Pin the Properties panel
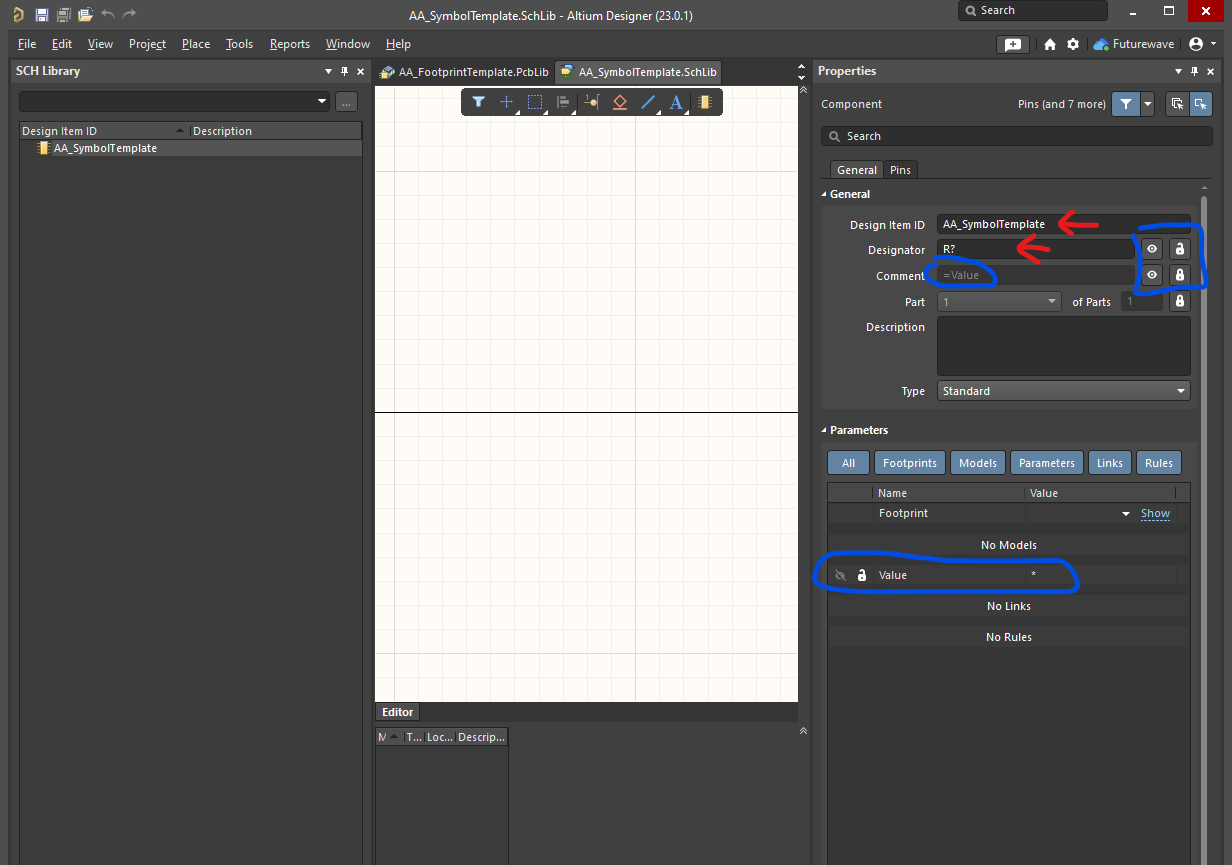Screen dimensions: 1232x865 click(1194, 71)
